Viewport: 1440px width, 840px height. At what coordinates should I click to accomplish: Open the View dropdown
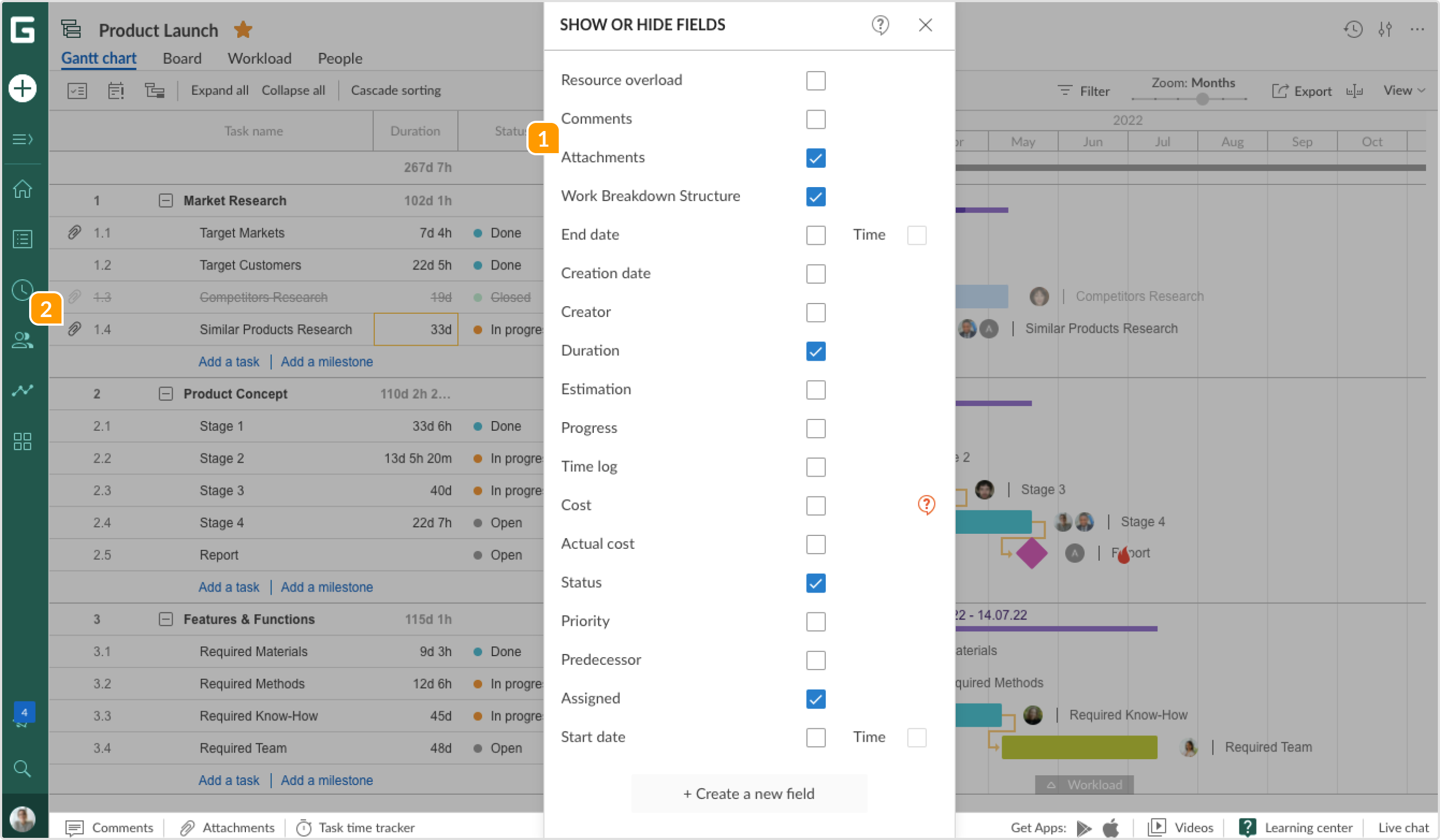click(1404, 90)
